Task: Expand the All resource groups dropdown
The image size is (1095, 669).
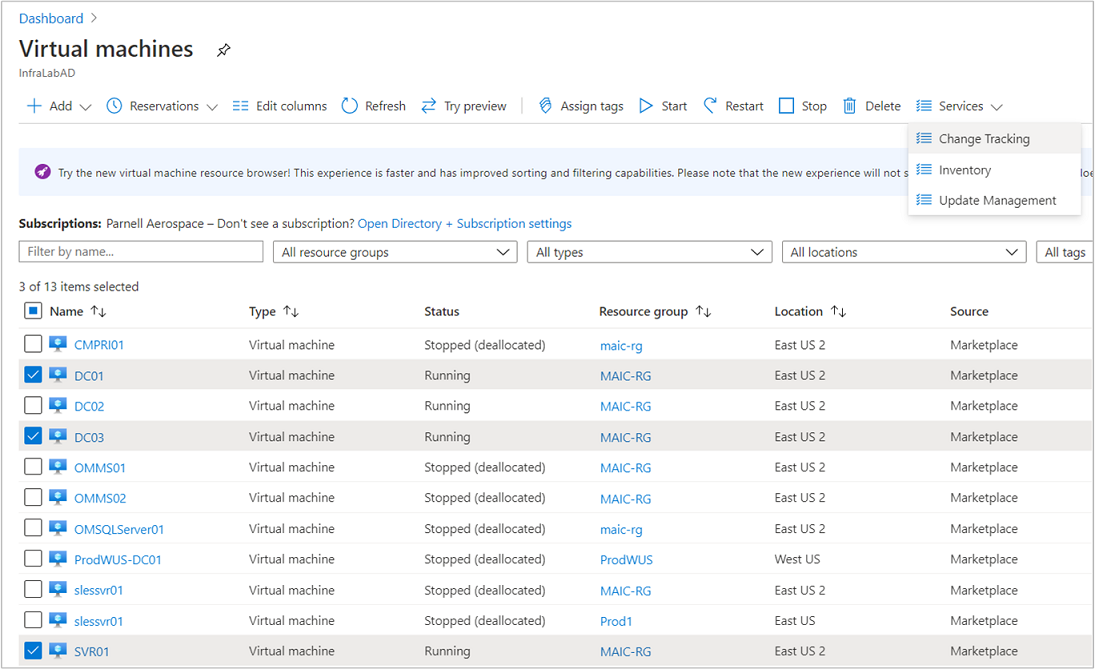Action: [x=394, y=252]
